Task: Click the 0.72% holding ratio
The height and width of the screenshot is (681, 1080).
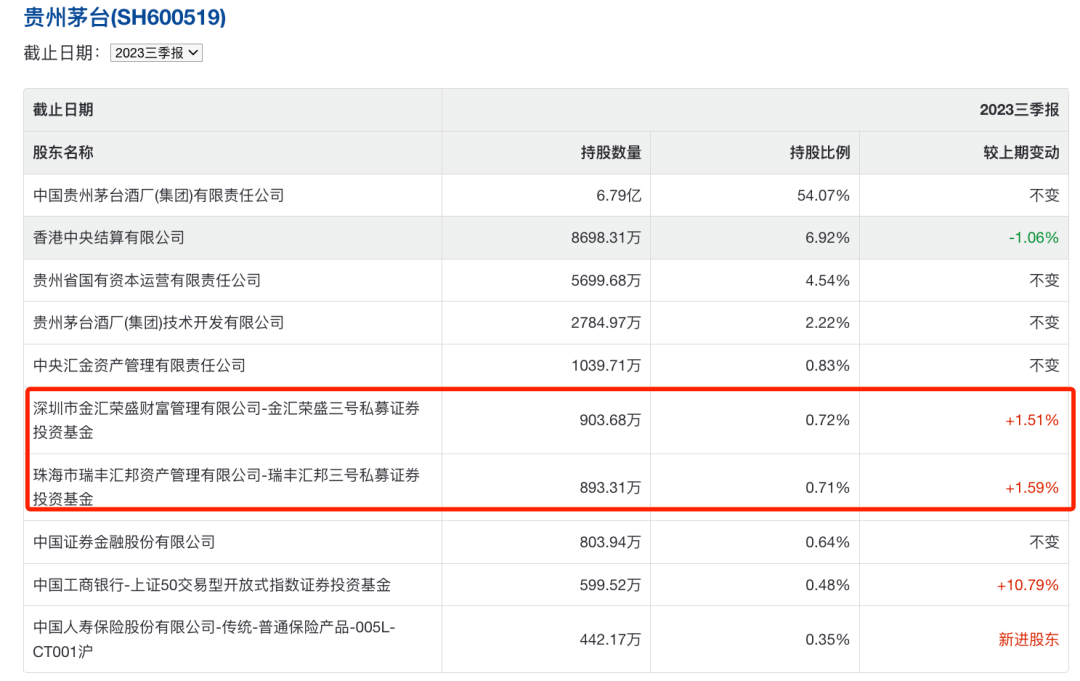Action: click(x=827, y=420)
